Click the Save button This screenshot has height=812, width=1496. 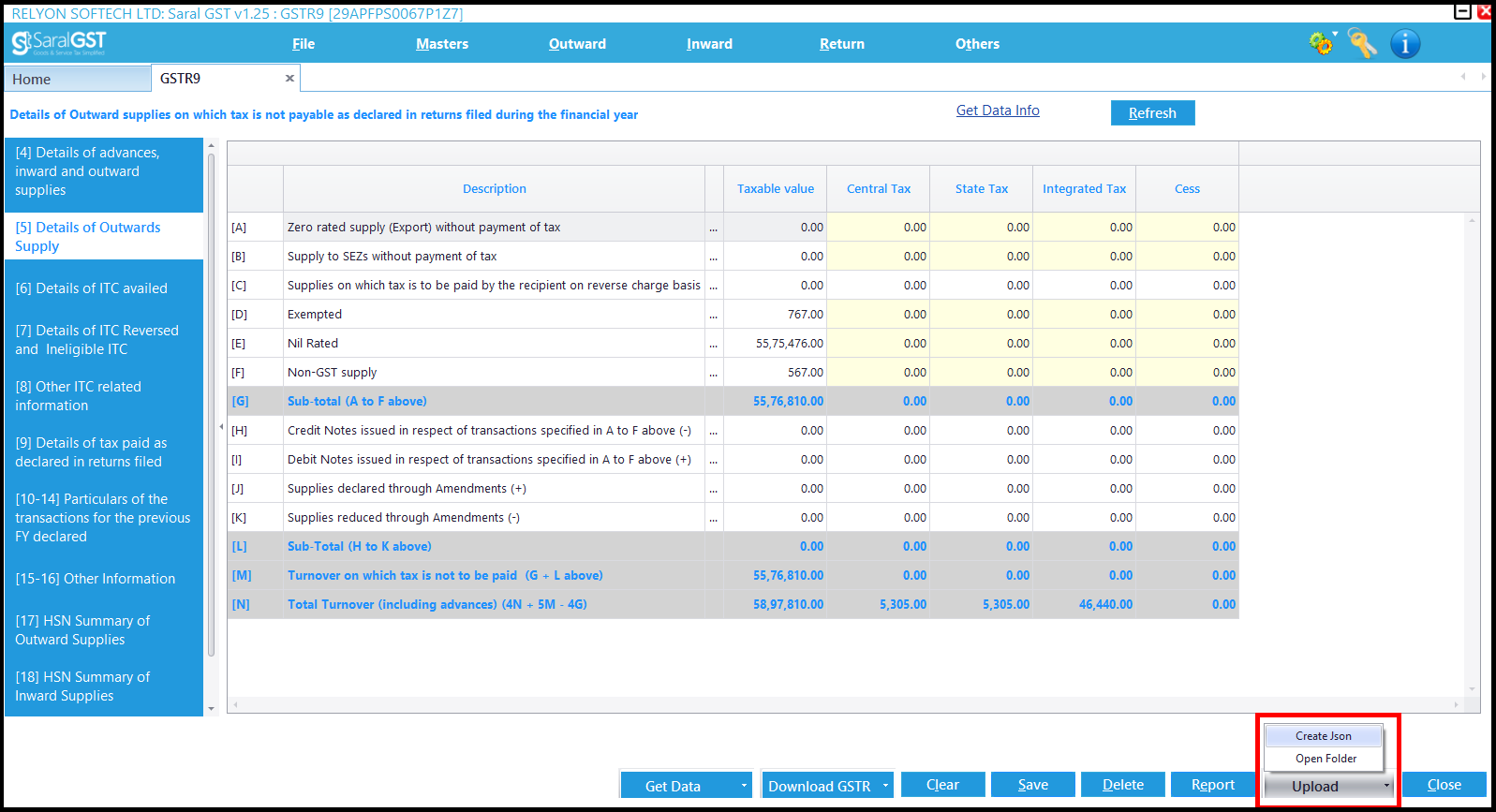1033,785
